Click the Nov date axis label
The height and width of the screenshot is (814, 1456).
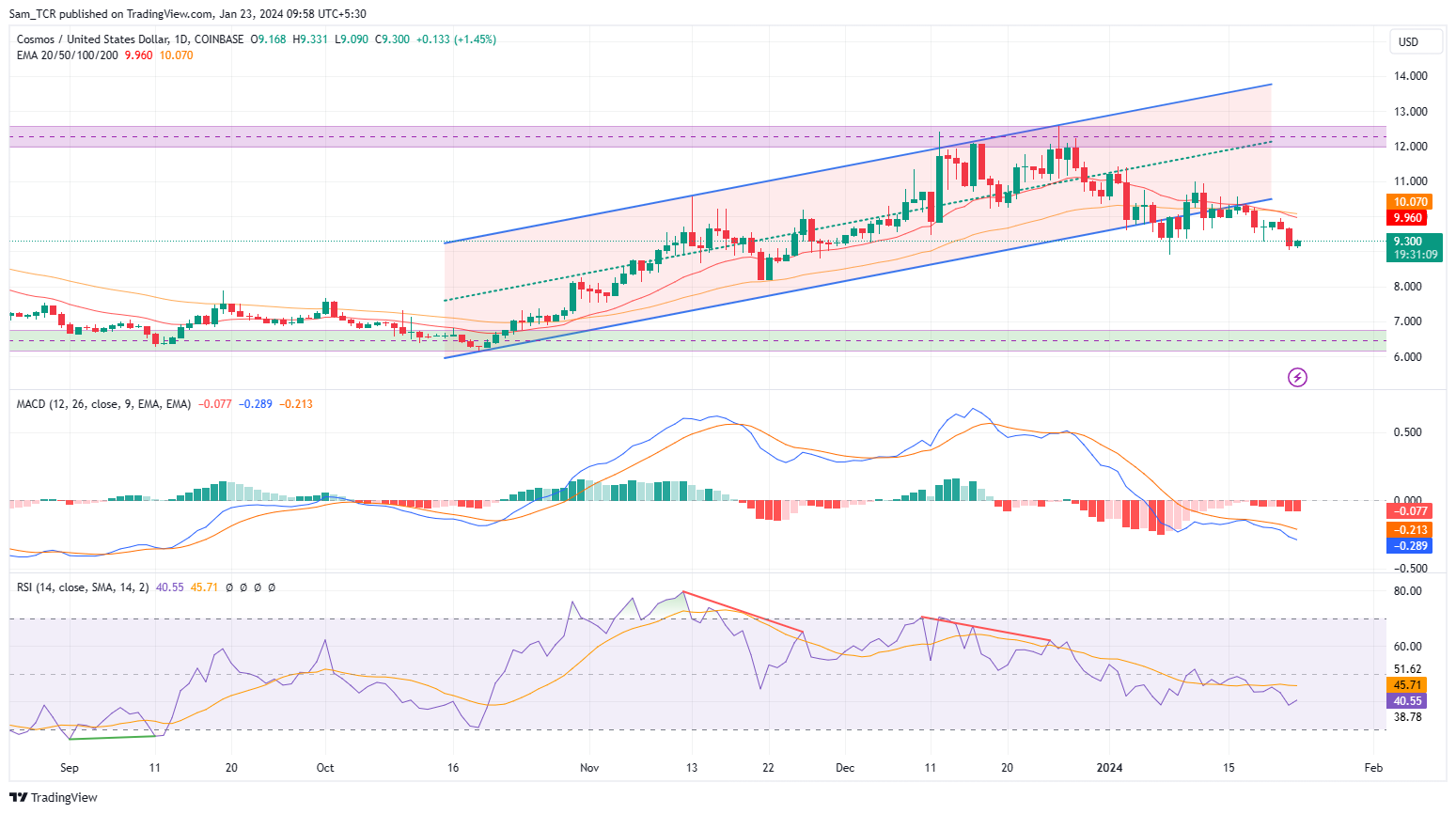click(589, 768)
